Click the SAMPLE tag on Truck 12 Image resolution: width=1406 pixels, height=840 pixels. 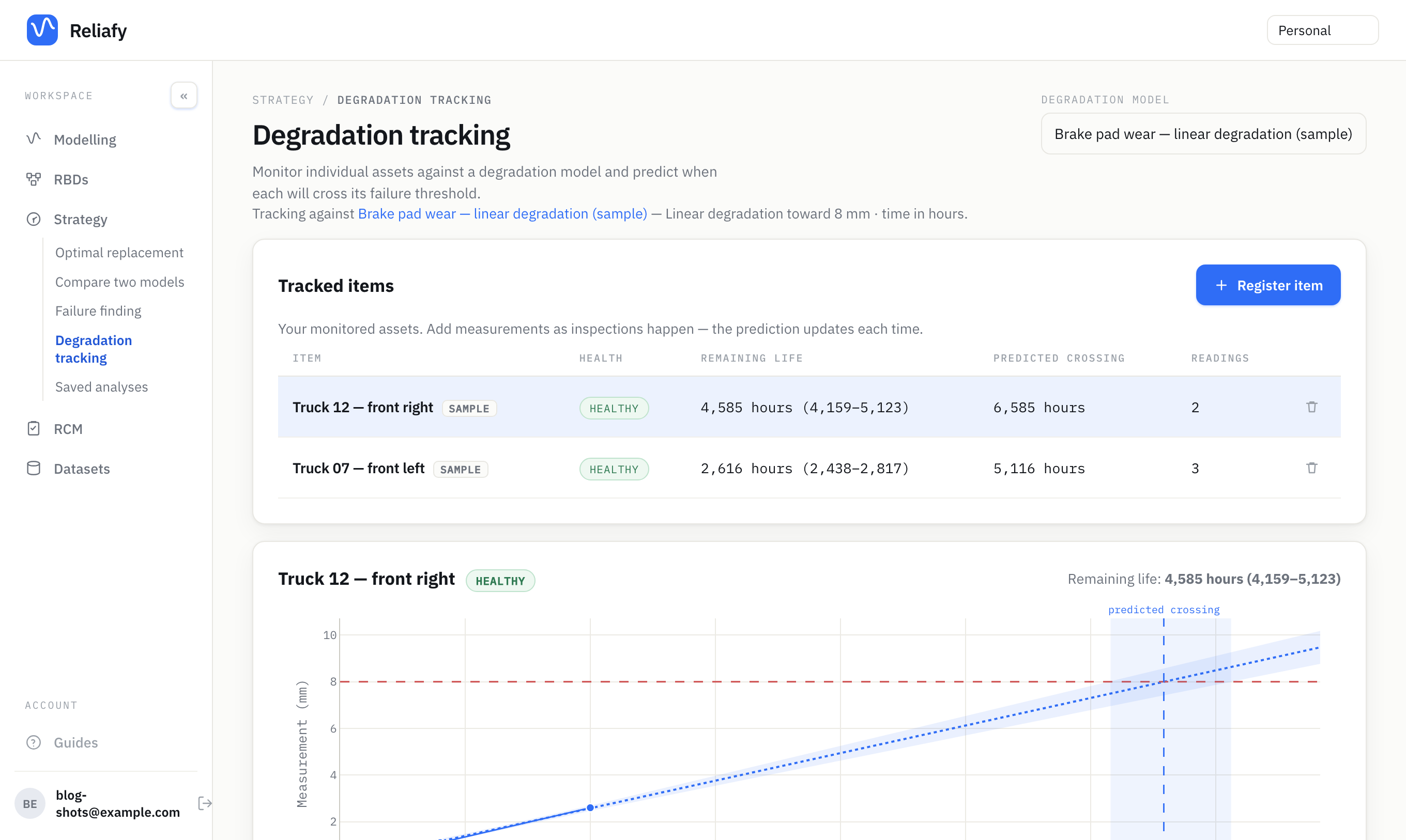pyautogui.click(x=469, y=408)
